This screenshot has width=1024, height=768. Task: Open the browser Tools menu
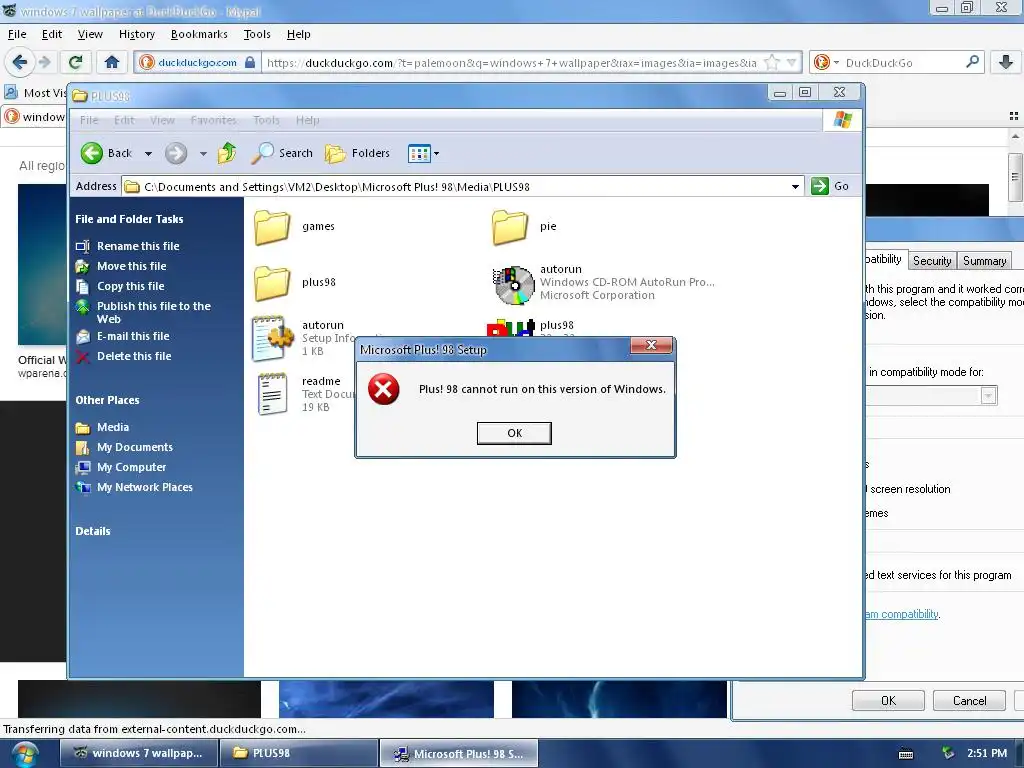click(257, 34)
